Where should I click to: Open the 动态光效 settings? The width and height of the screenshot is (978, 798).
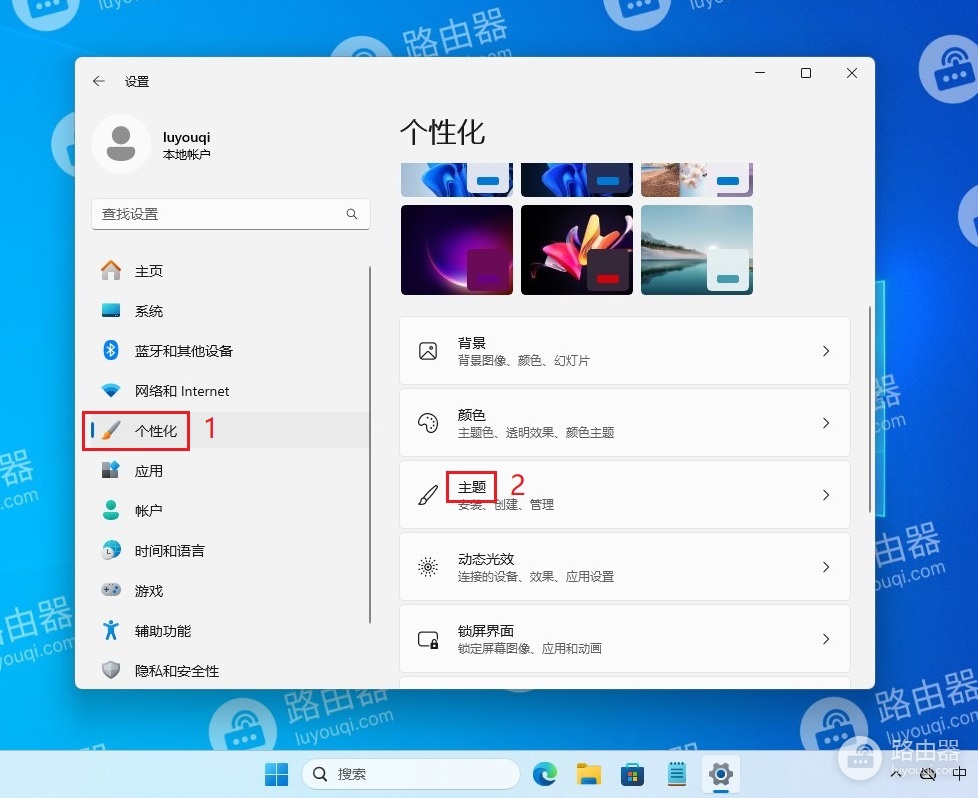[x=624, y=567]
